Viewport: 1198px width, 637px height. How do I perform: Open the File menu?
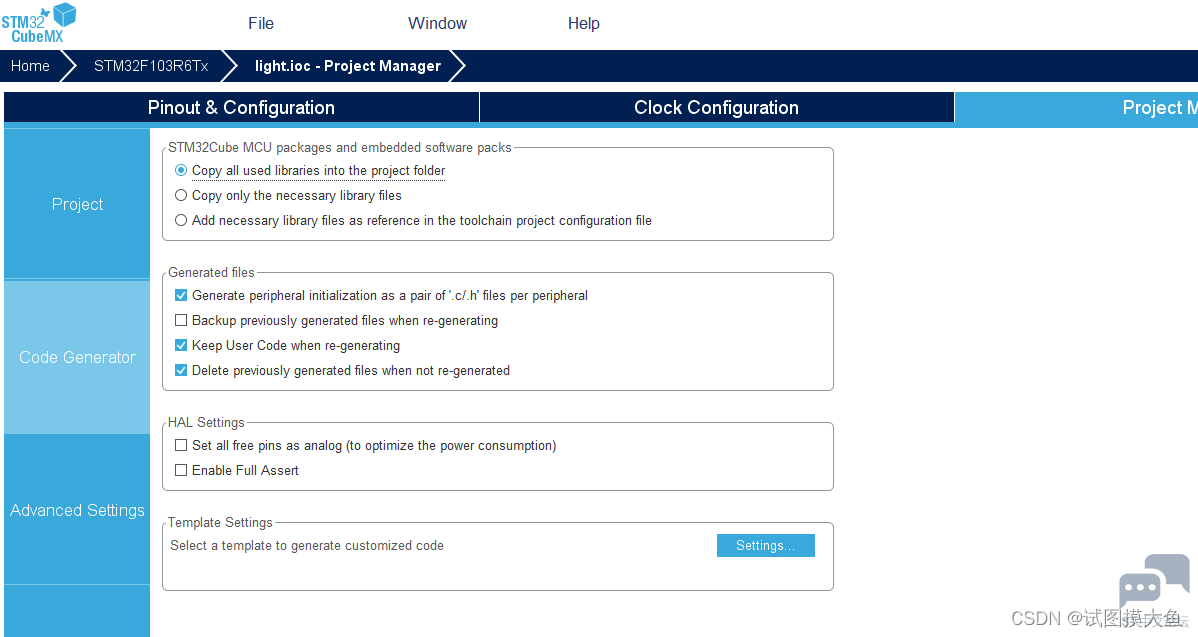[x=261, y=24]
